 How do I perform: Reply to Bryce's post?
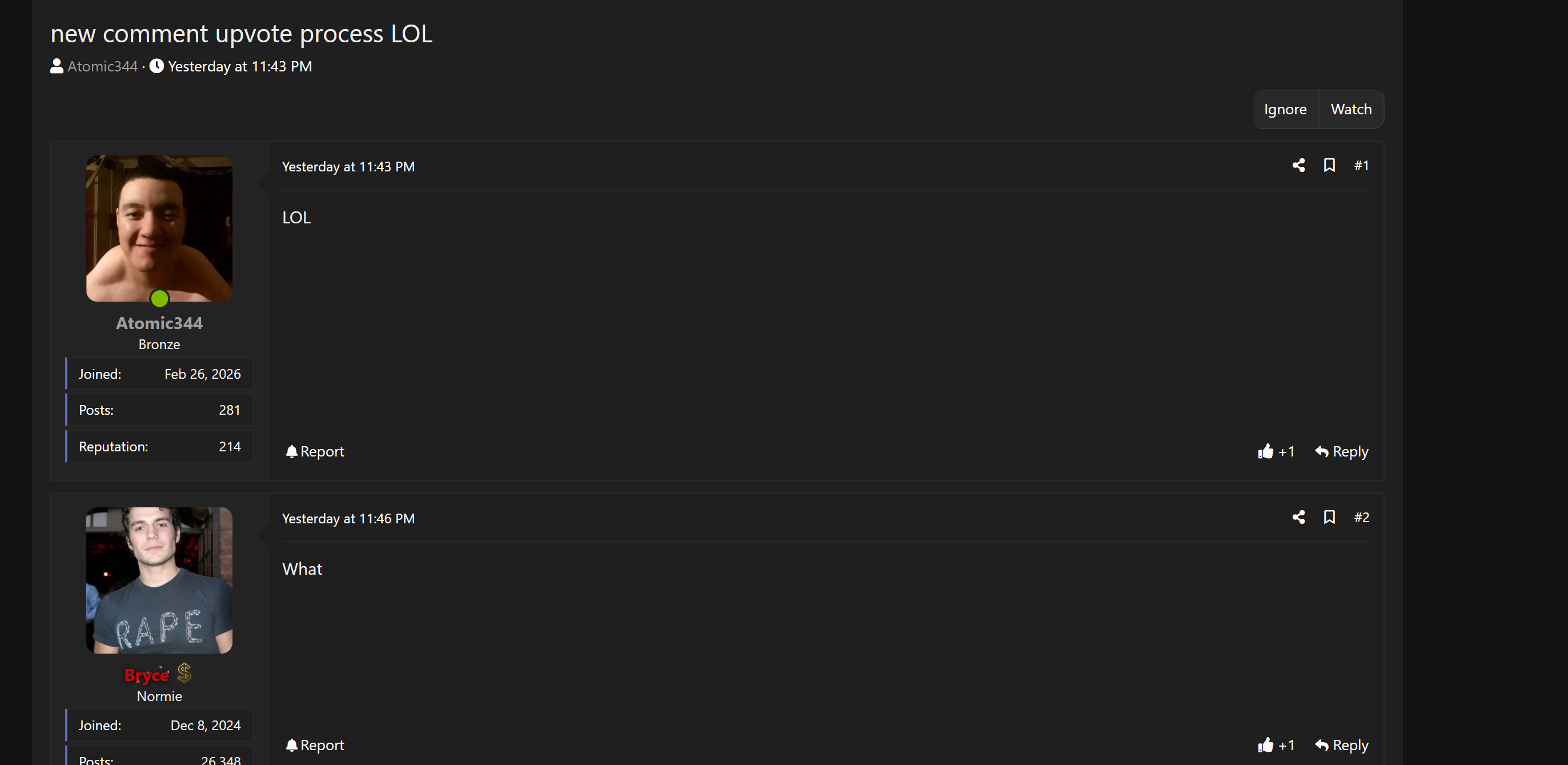(x=1341, y=745)
